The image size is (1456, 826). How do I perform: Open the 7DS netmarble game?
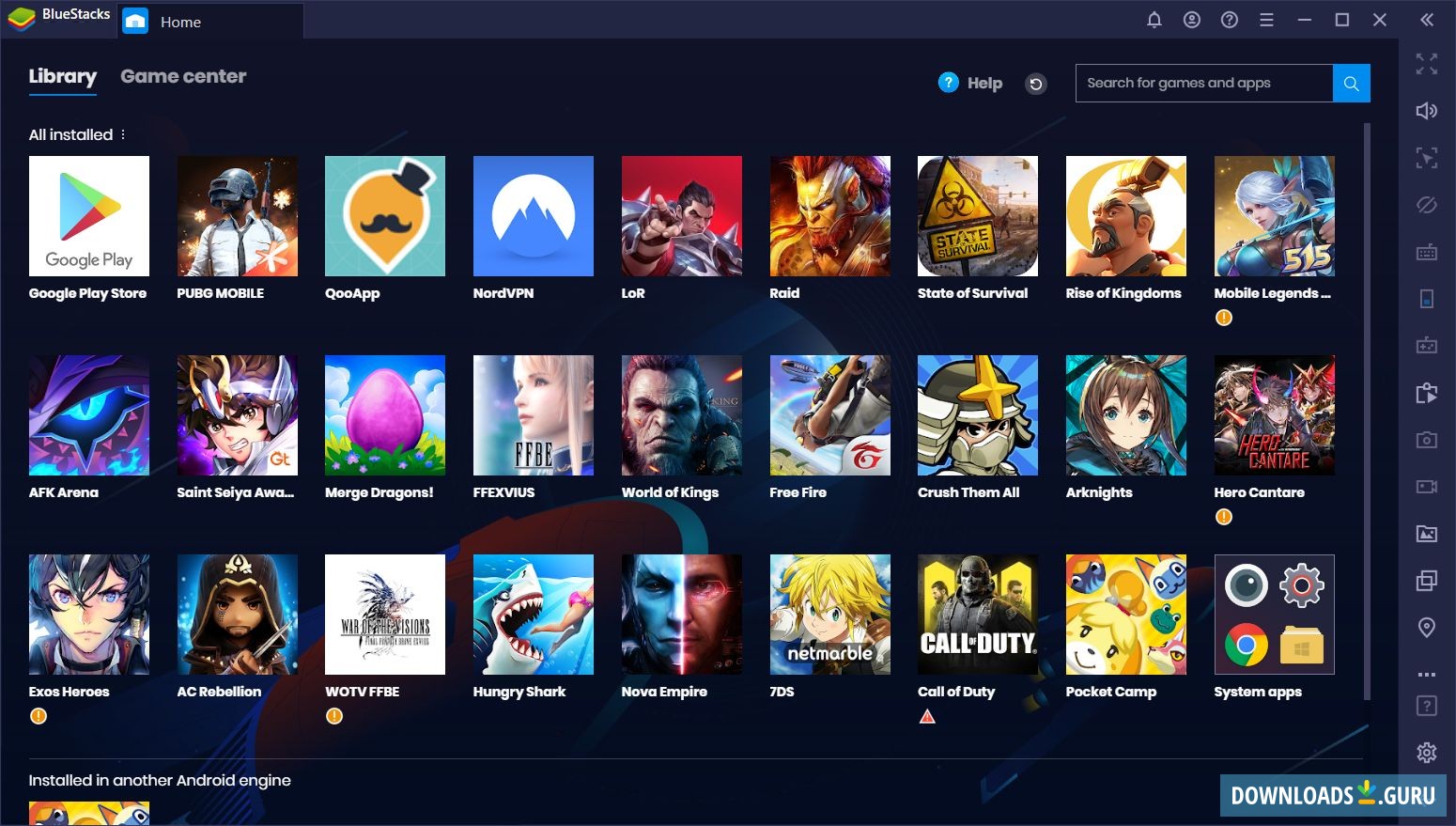[830, 615]
